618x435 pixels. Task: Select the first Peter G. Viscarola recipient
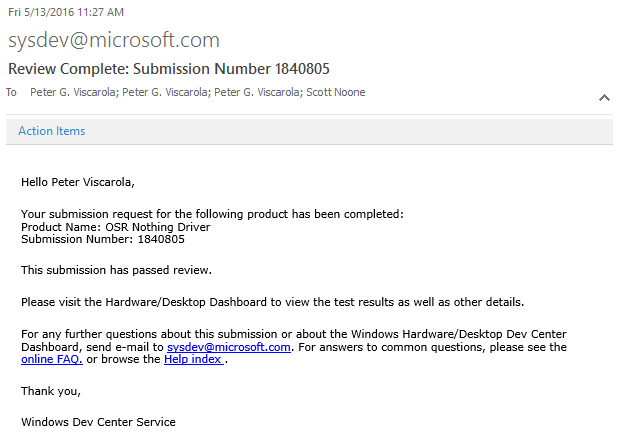coord(74,92)
